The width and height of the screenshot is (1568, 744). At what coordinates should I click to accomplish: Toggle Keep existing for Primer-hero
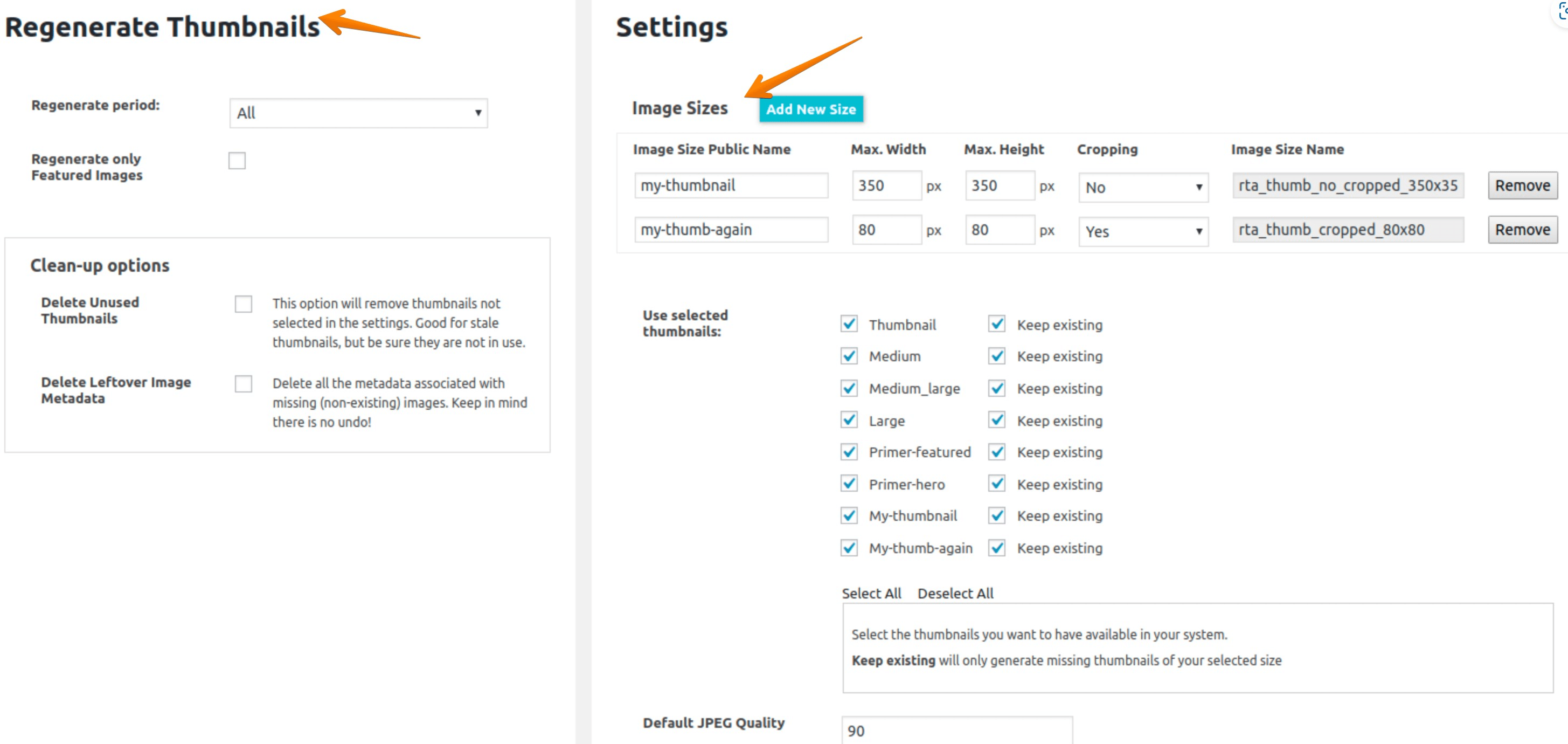pos(996,484)
